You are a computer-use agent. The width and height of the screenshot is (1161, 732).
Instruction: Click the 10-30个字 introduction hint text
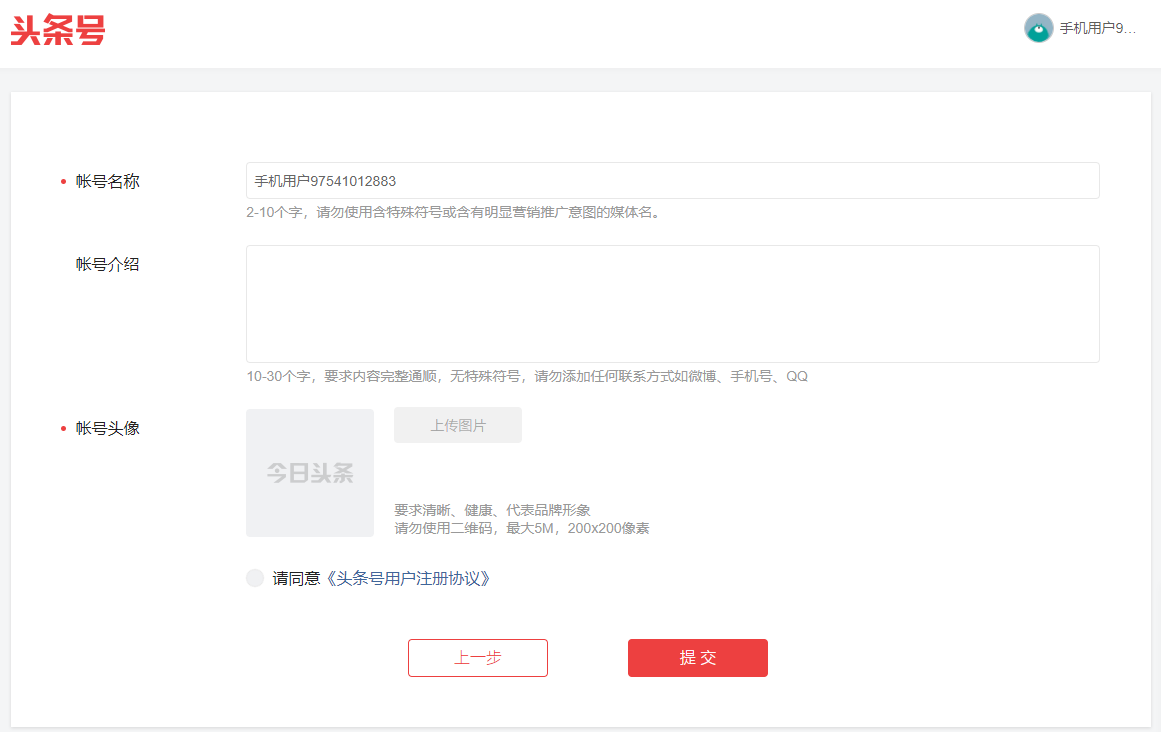[x=530, y=376]
